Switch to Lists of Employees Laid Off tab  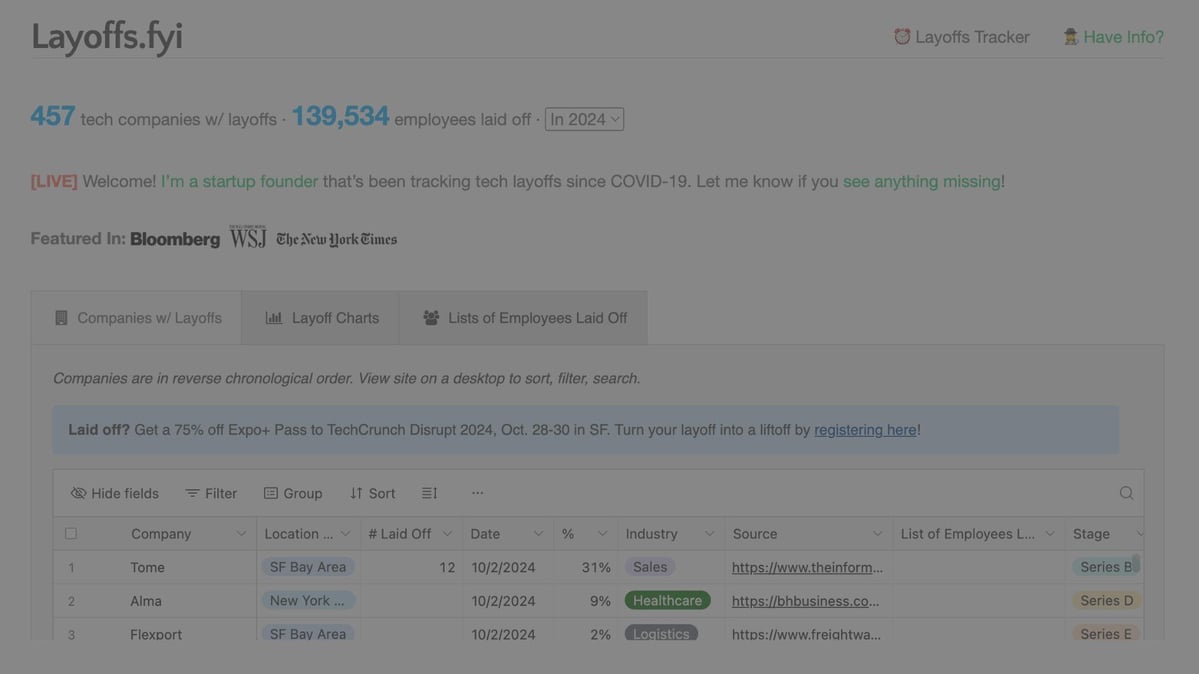pos(524,318)
